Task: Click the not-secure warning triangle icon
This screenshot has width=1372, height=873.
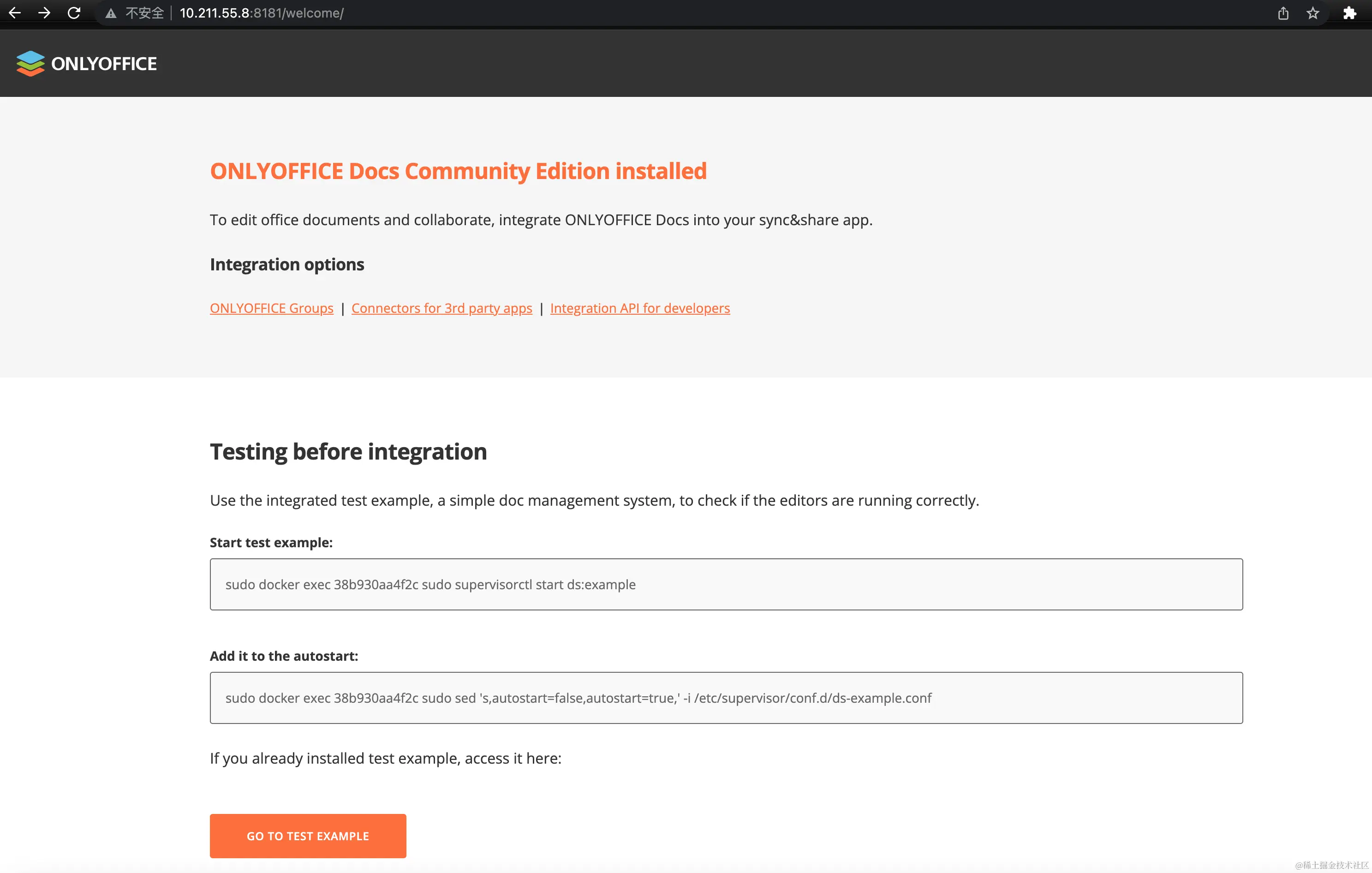Action: click(x=111, y=13)
